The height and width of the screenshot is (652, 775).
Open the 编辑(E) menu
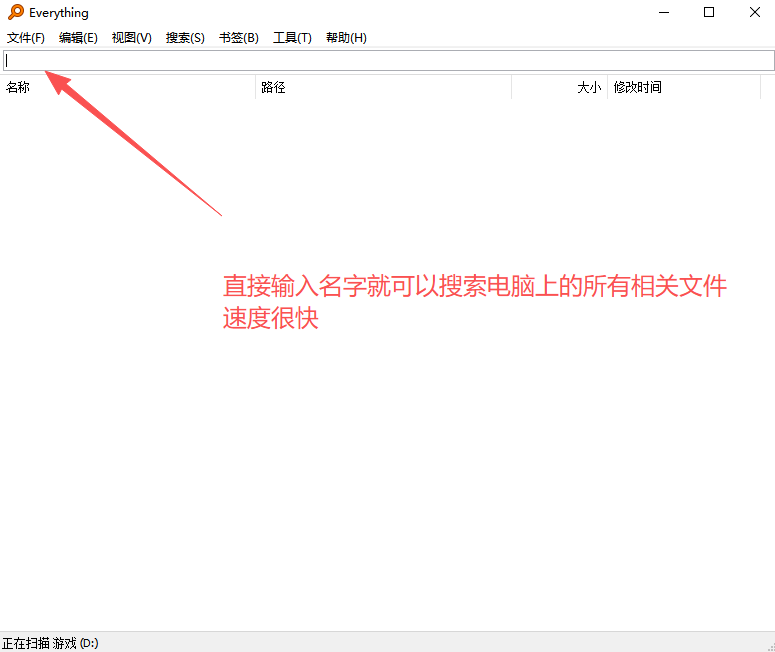coord(78,38)
